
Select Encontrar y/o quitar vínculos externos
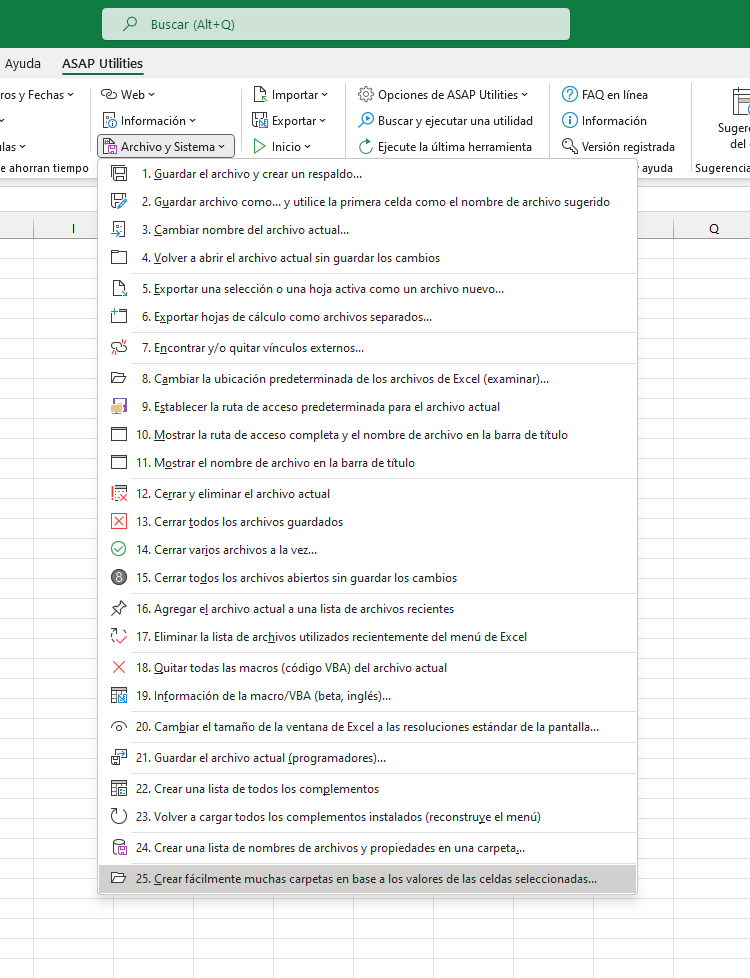(x=368, y=347)
